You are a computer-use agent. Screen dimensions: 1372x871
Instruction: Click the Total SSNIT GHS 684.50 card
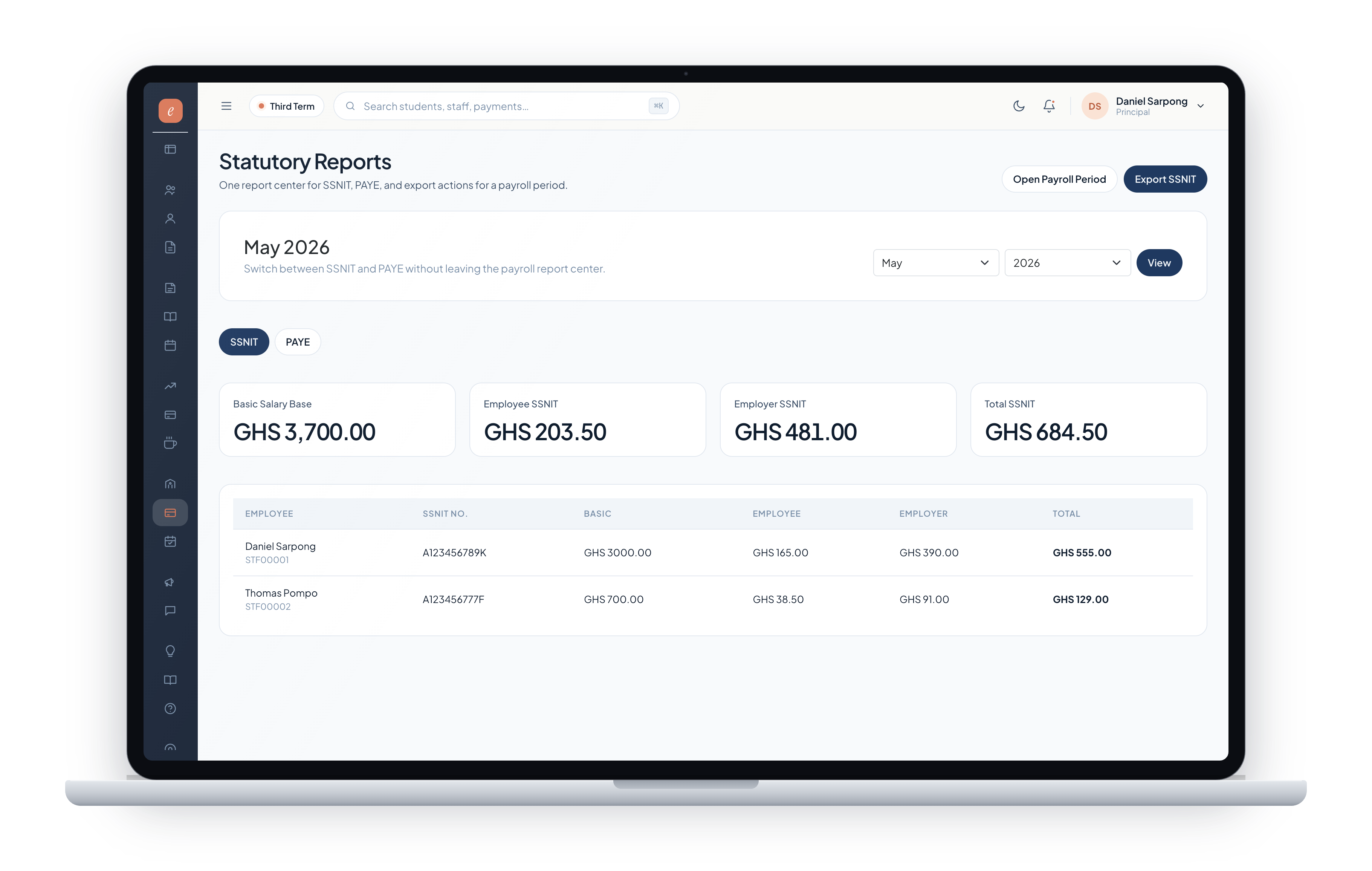[1089, 419]
